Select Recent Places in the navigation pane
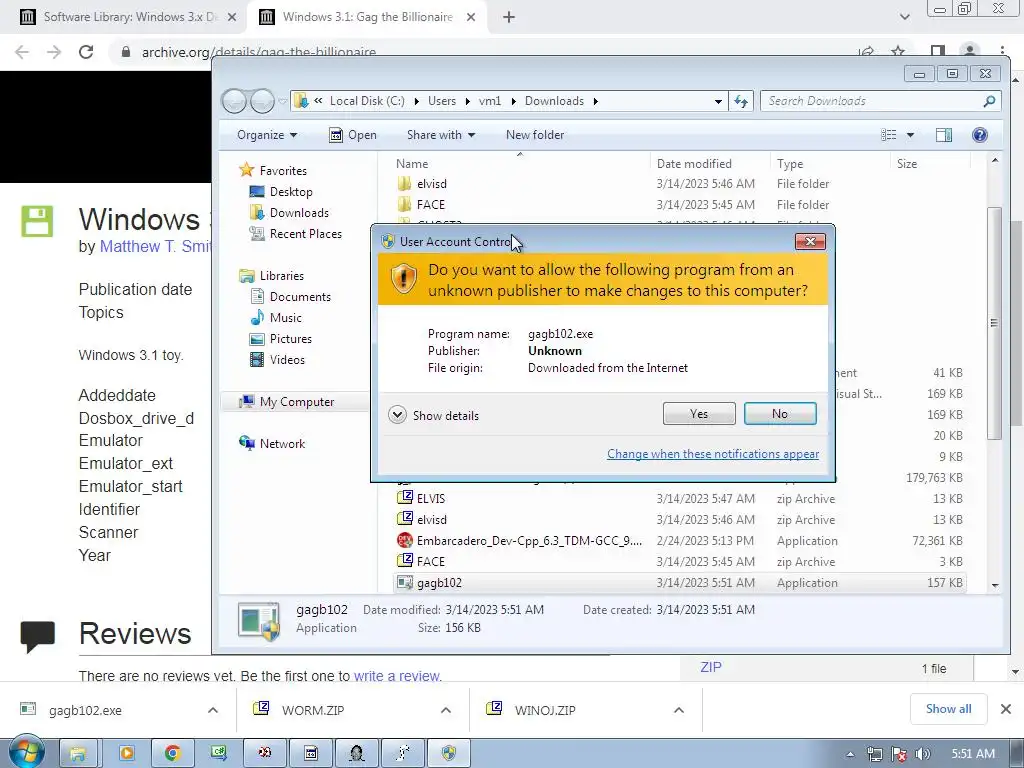The image size is (1024, 768). [295, 234]
